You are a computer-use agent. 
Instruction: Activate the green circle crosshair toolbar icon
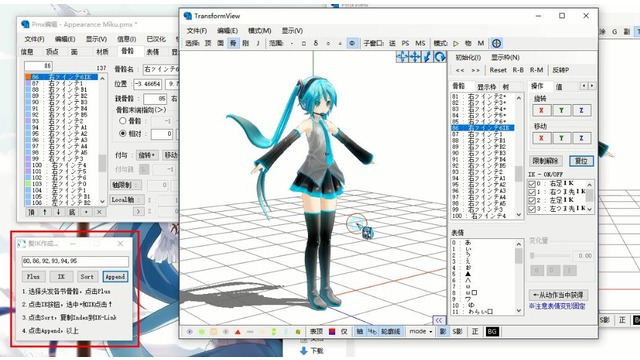496,43
